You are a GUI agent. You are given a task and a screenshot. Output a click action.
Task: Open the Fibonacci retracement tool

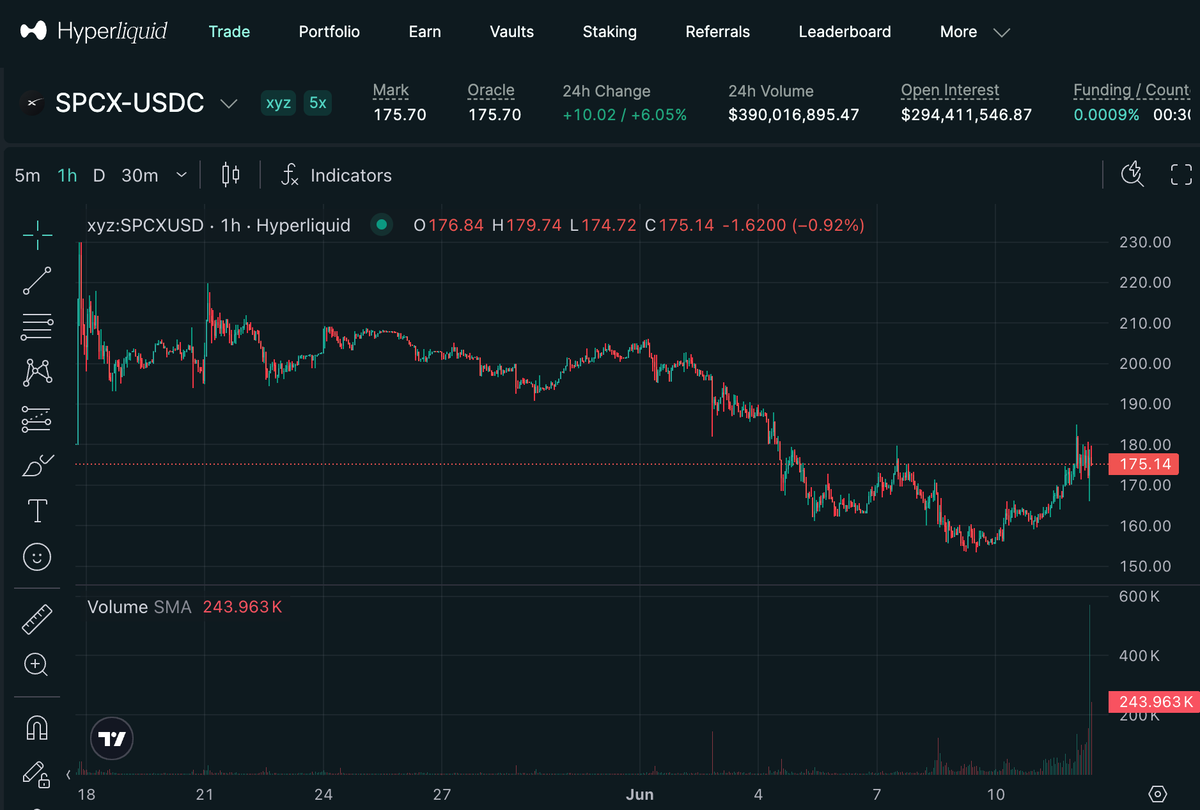pyautogui.click(x=37, y=327)
